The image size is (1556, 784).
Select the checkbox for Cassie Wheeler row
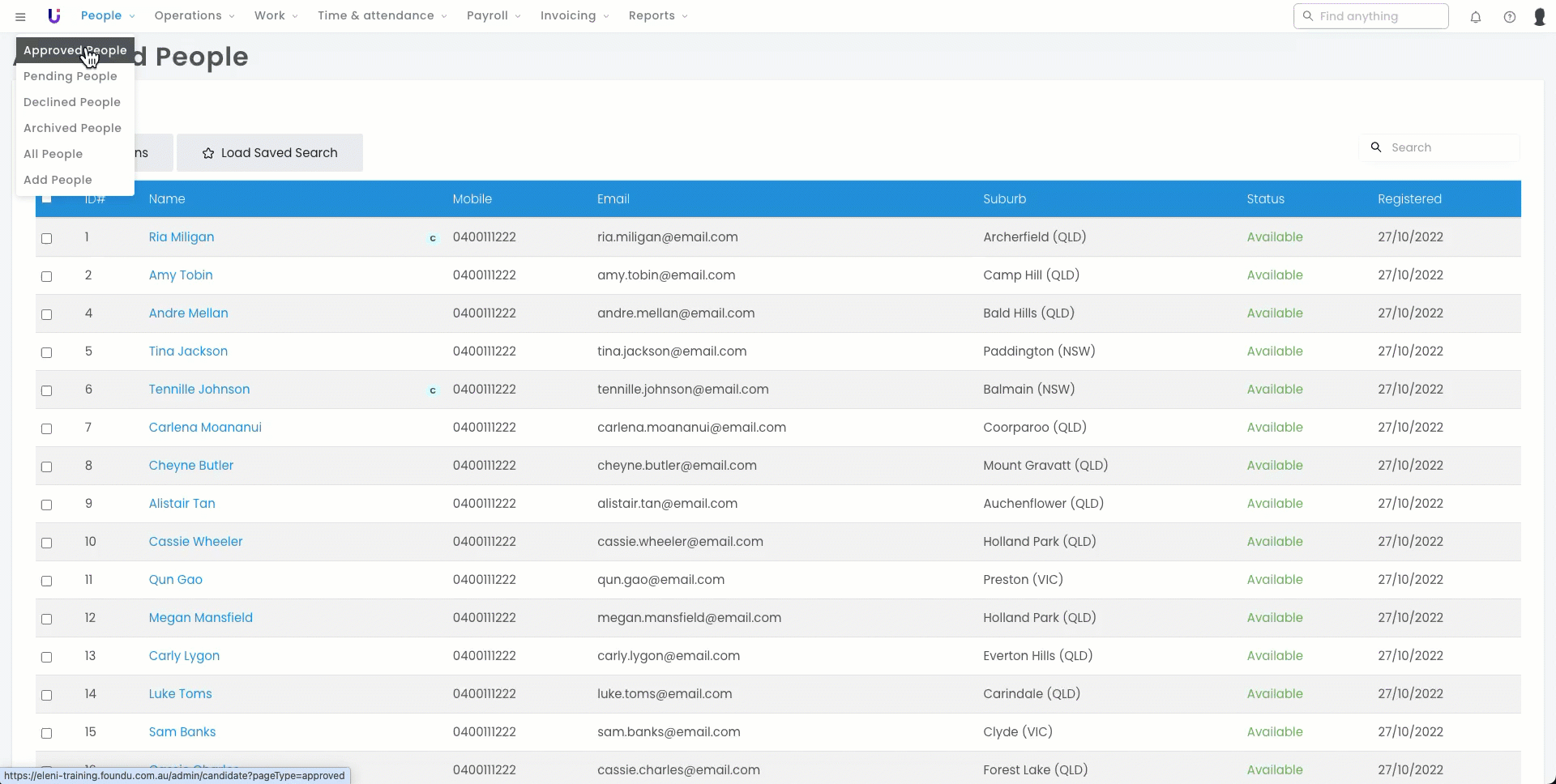tap(47, 543)
